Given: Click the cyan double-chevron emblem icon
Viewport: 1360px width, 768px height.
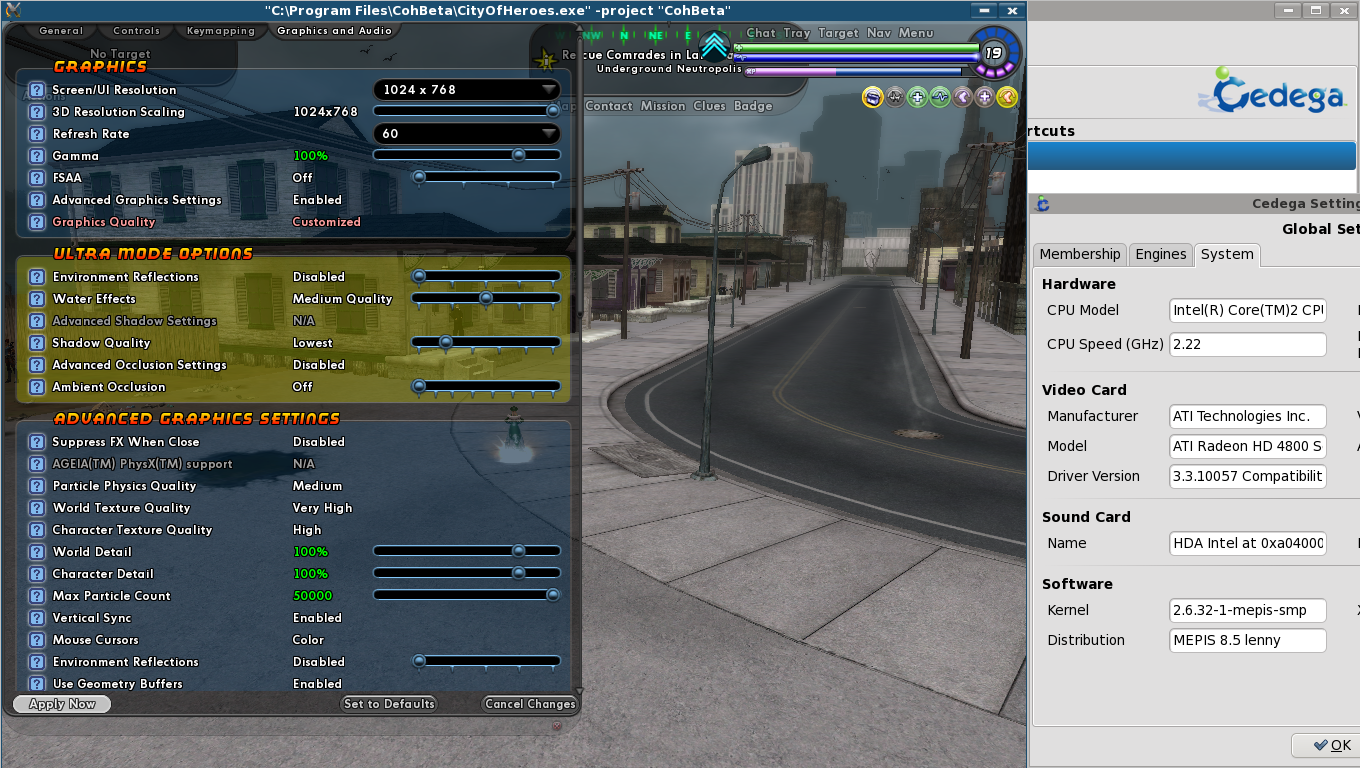Looking at the screenshot, I should click(715, 47).
